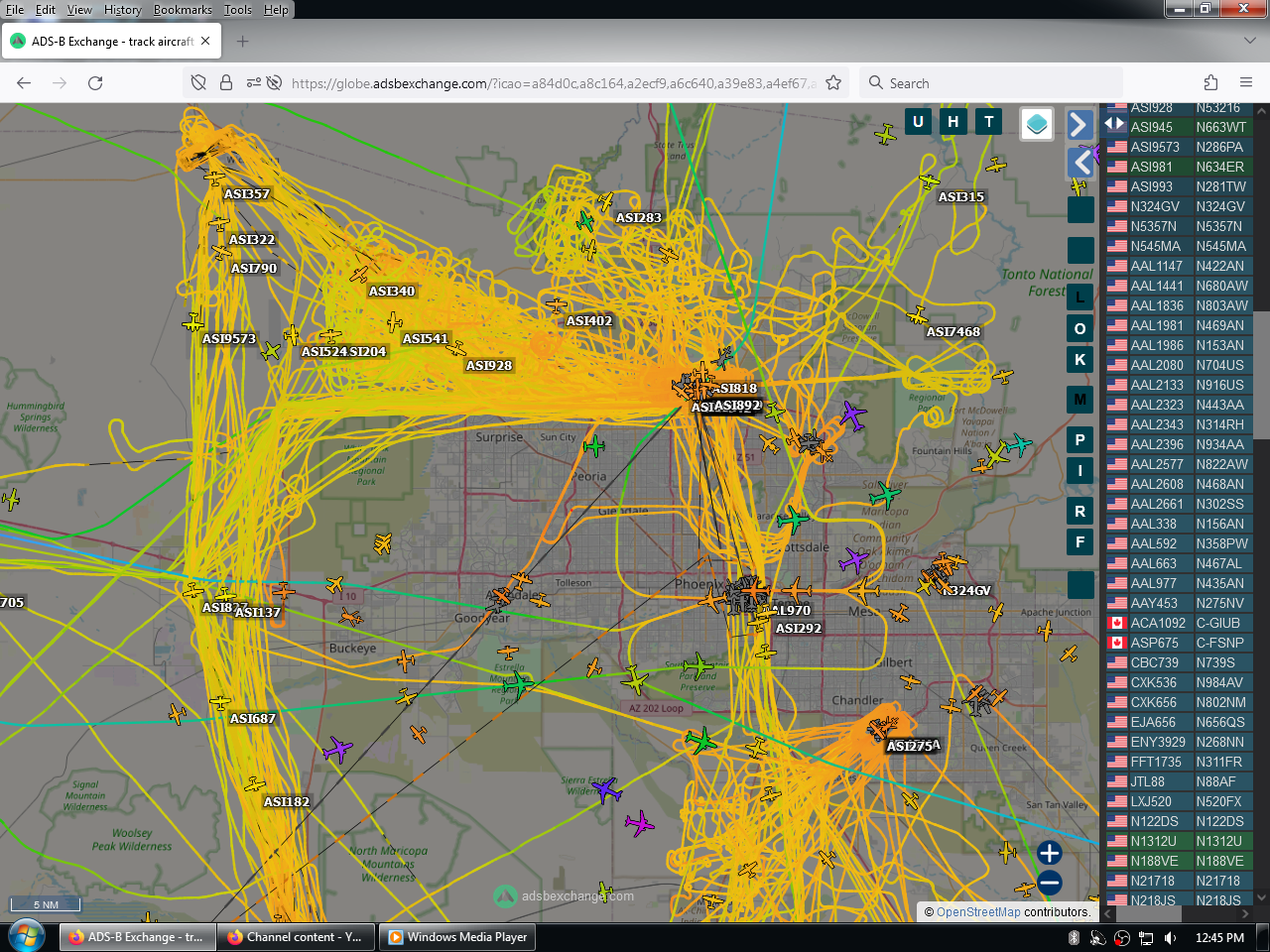Screen dimensions: 1270x952
Task: Select ACA1092 row in aircraft list
Action: (x=1180, y=623)
